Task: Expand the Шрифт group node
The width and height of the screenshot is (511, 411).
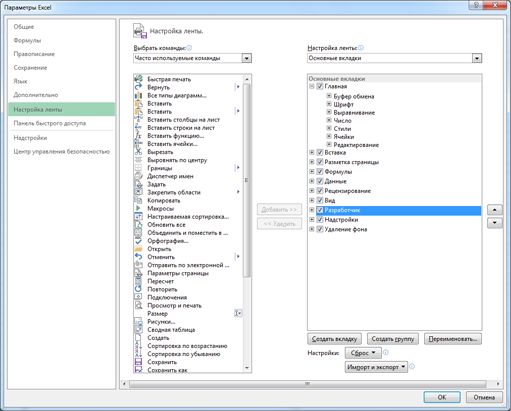Action: [329, 104]
